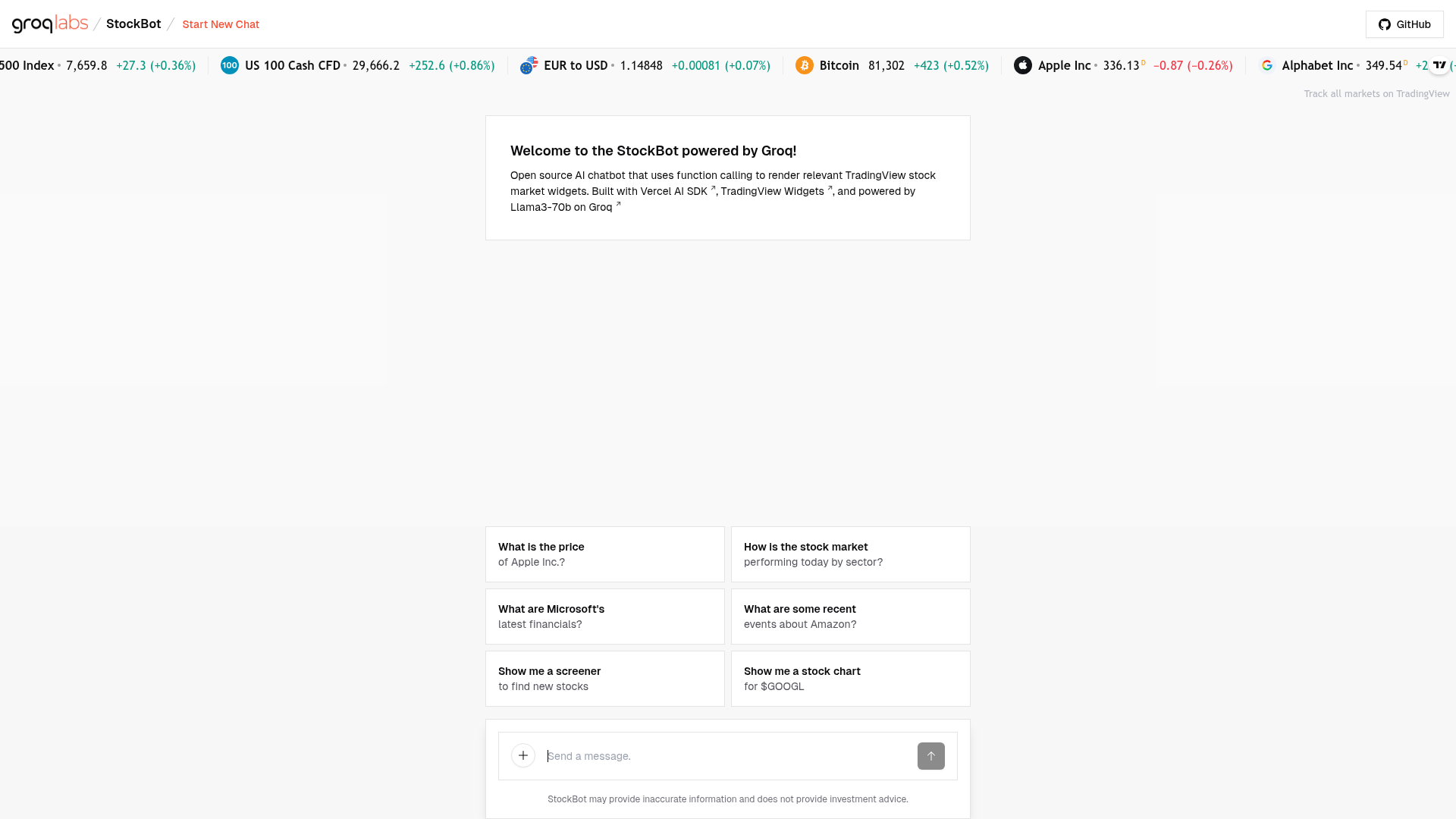This screenshot has height=819, width=1456.
Task: Click the EUR to USD rate 1.14848
Action: coord(641,65)
